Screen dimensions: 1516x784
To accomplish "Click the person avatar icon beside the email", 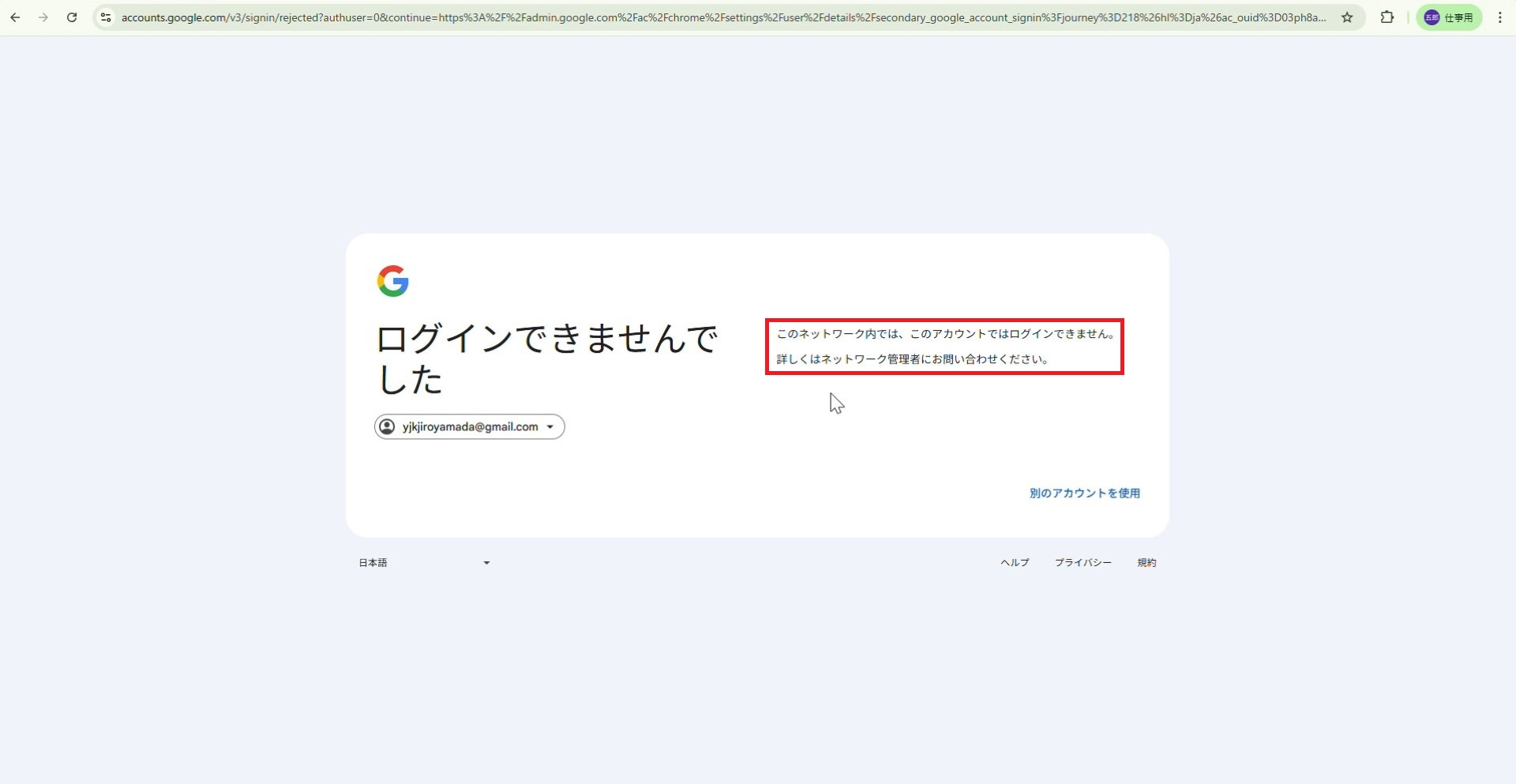I will [x=387, y=426].
